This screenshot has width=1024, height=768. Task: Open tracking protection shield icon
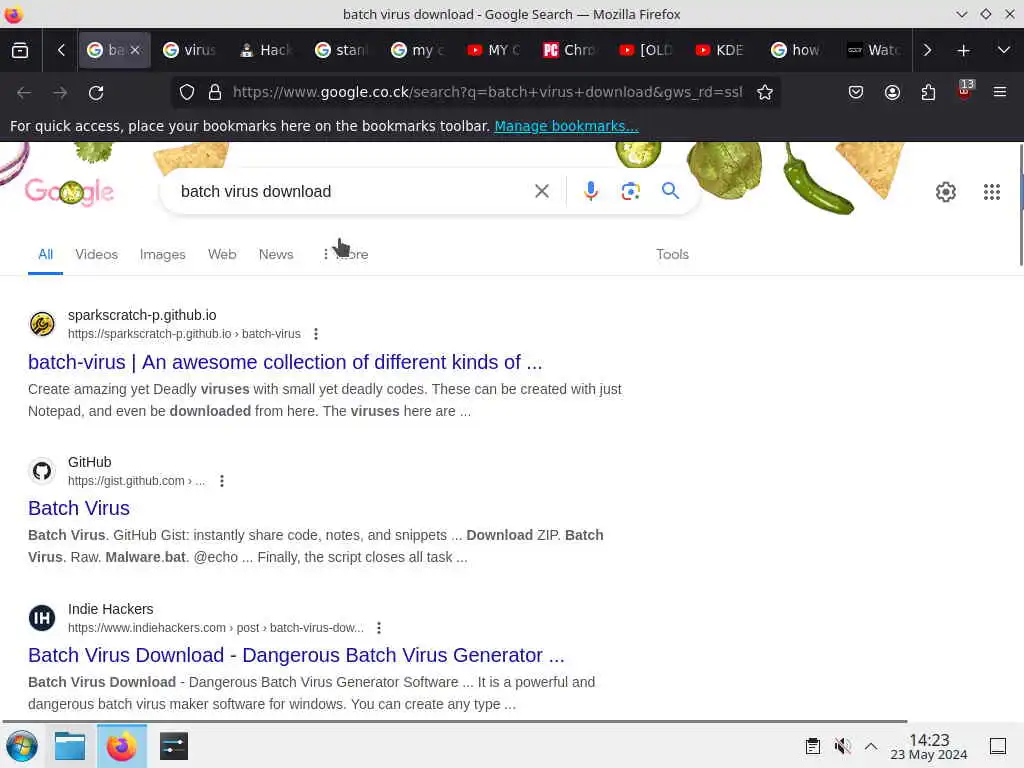coord(187,93)
